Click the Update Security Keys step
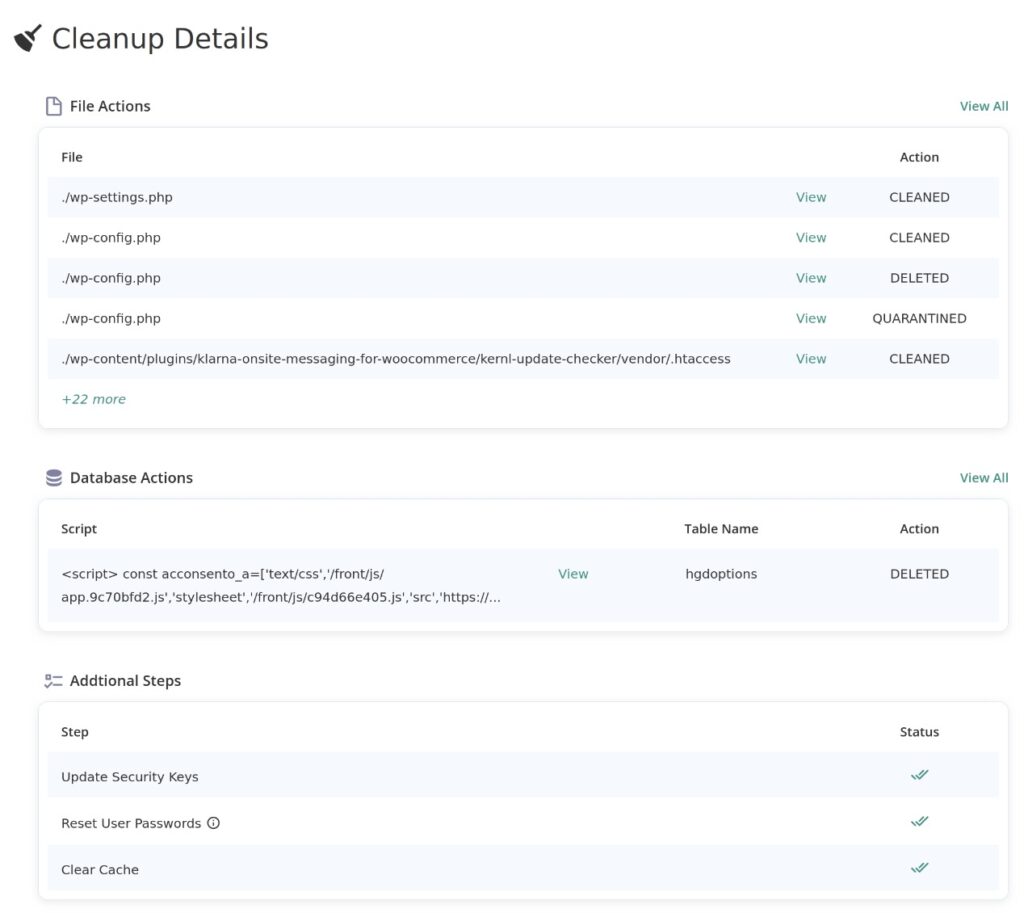The height and width of the screenshot is (913, 1024). tap(129, 777)
